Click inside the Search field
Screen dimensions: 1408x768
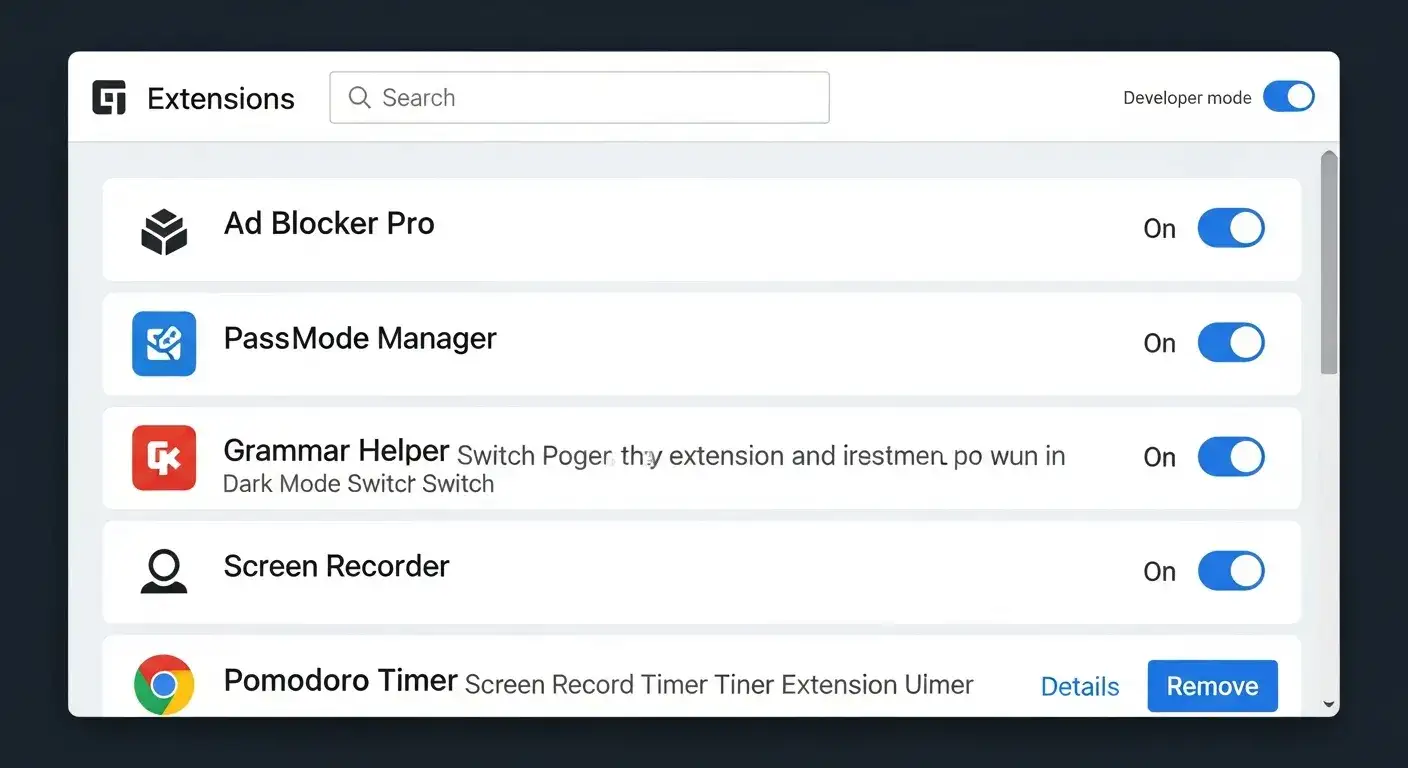pyautogui.click(x=580, y=97)
